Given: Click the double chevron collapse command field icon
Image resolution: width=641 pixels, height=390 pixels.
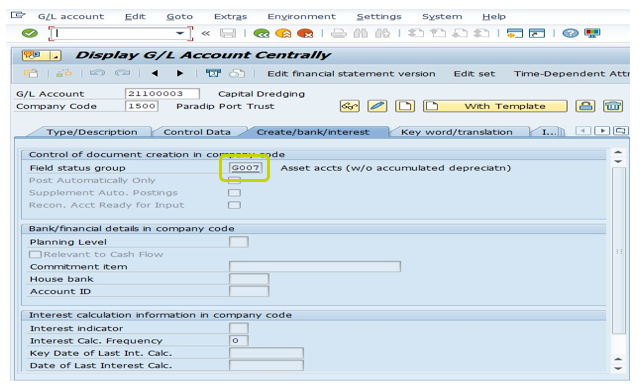Looking at the screenshot, I should coord(206,33).
